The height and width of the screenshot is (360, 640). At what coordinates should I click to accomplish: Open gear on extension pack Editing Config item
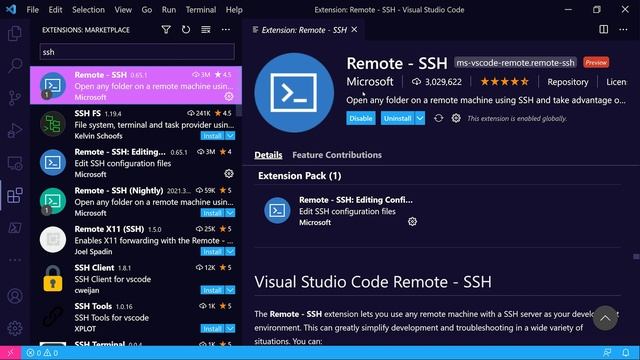tap(412, 222)
